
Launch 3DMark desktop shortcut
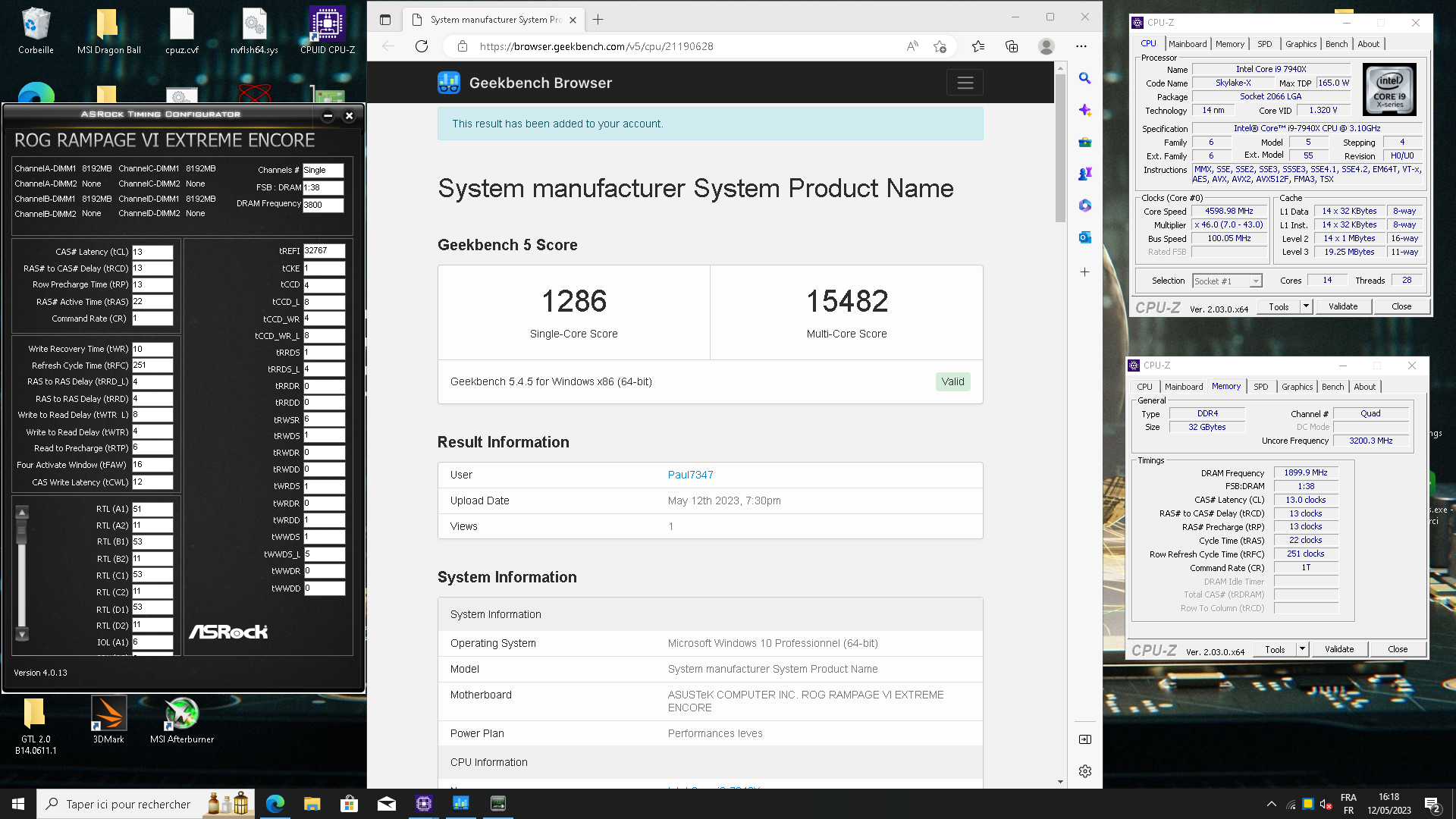(x=108, y=720)
